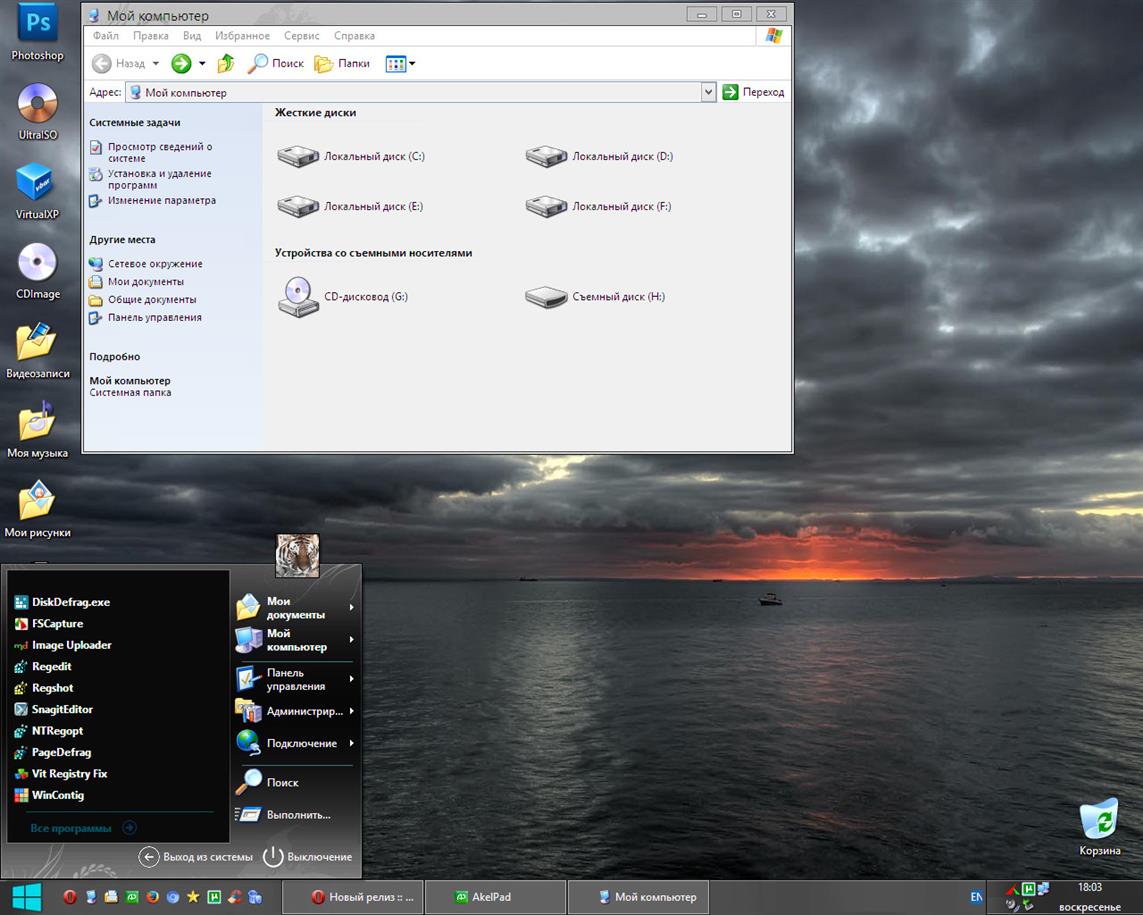This screenshot has height=915, width=1143.
Task: Click the µTorrent icon in the system tray
Action: click(x=1028, y=888)
